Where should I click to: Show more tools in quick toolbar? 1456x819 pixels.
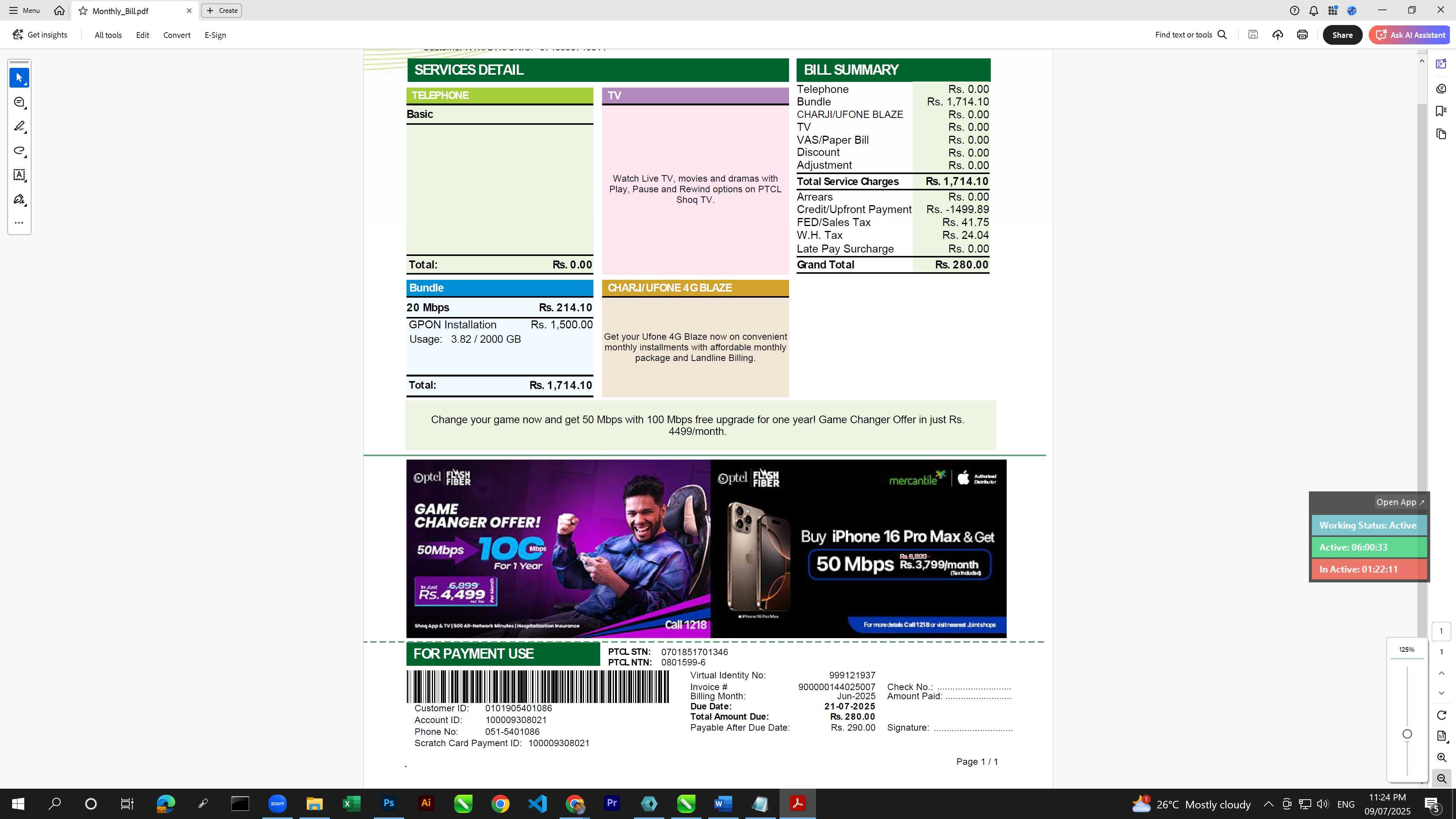(19, 223)
